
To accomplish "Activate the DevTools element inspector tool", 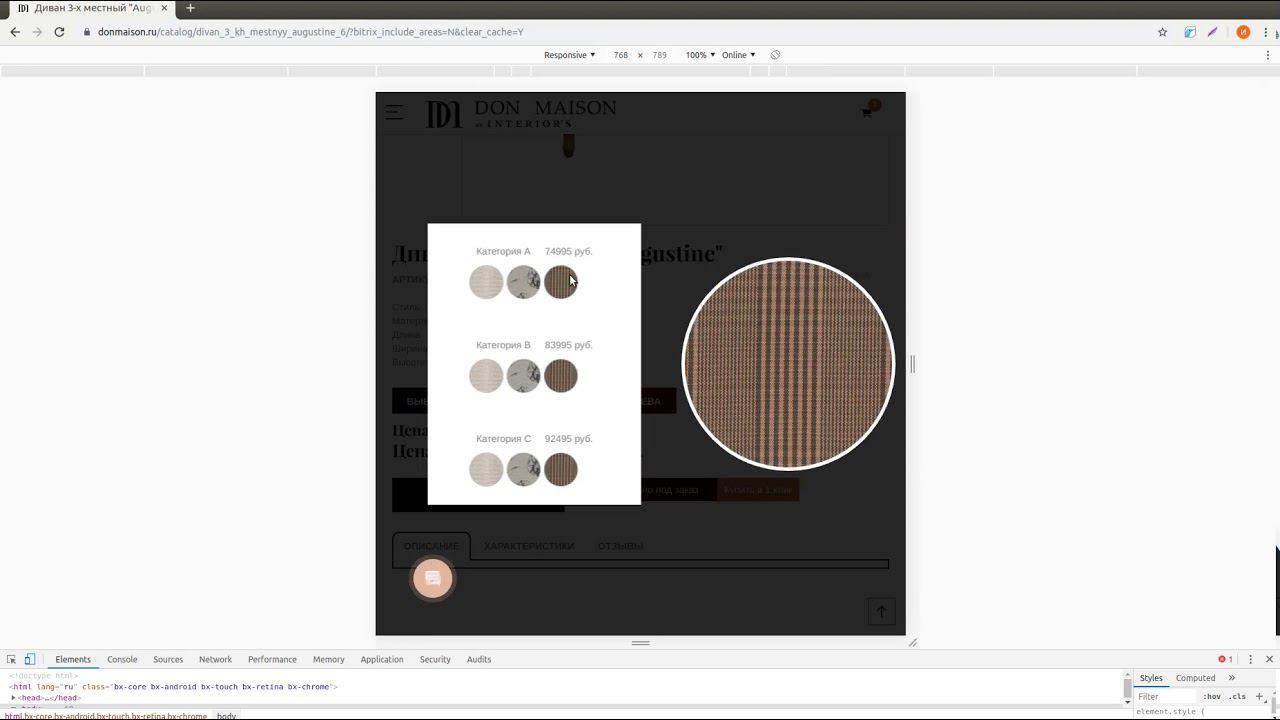I will pyautogui.click(x=12, y=659).
